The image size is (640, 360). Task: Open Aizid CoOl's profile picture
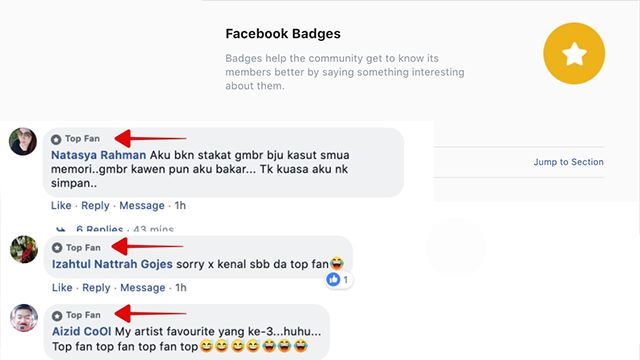[24, 318]
